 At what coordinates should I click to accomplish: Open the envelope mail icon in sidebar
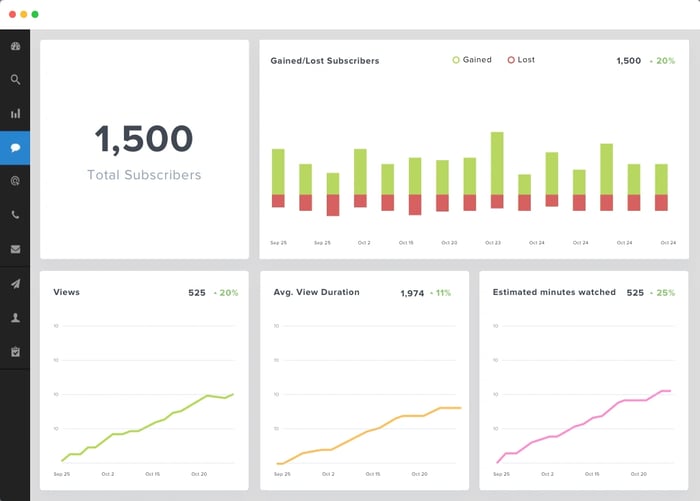[15, 249]
